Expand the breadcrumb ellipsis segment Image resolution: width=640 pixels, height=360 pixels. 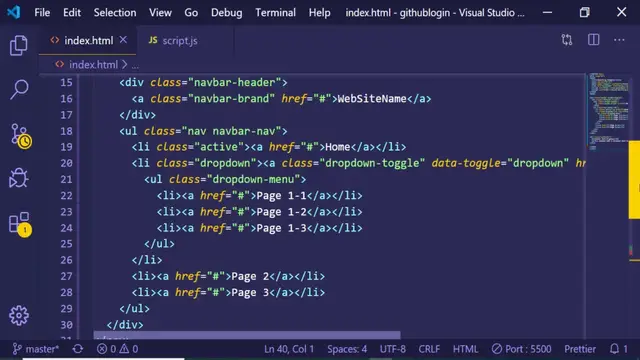coord(135,65)
